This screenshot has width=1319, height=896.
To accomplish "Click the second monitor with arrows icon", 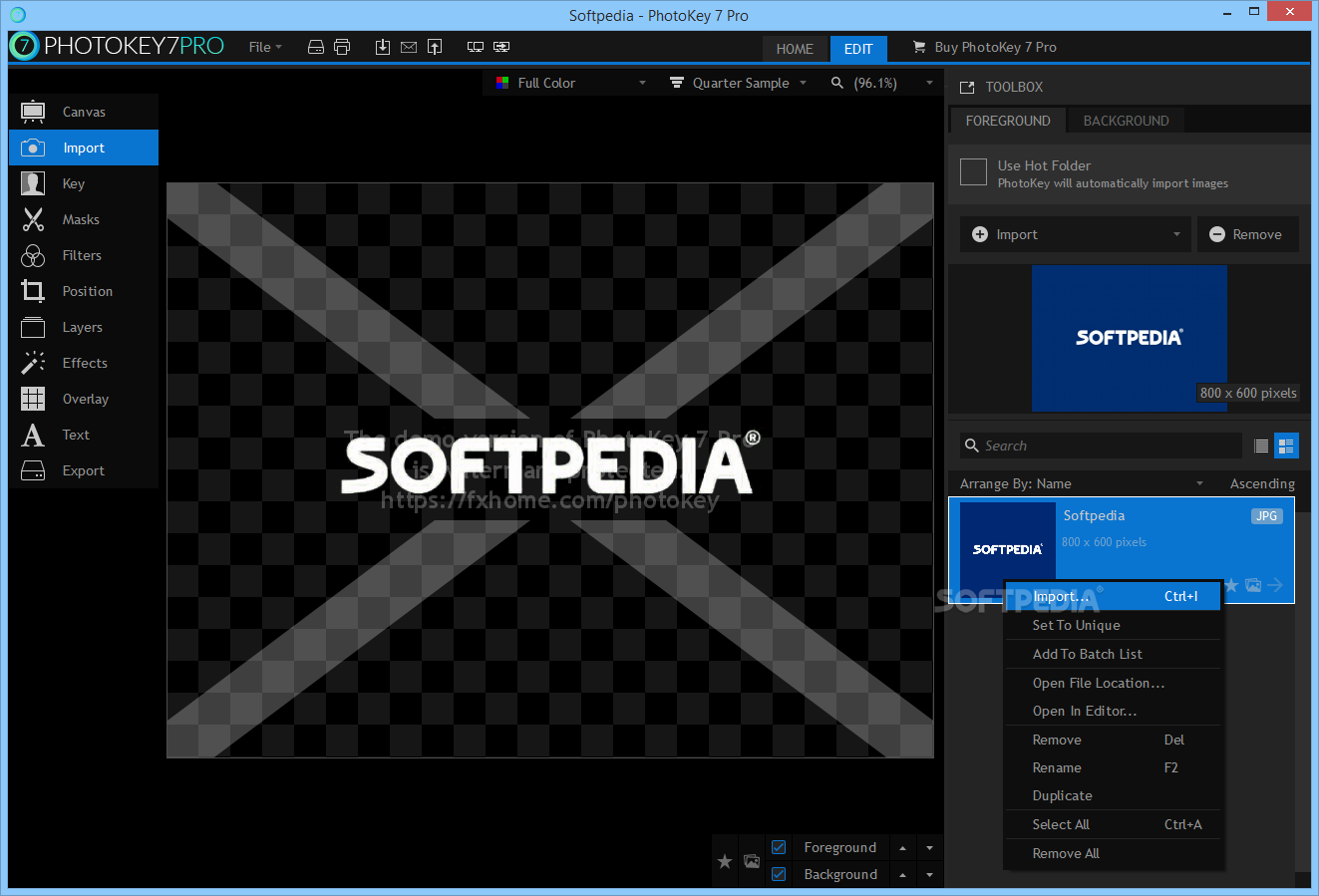I will 501,47.
